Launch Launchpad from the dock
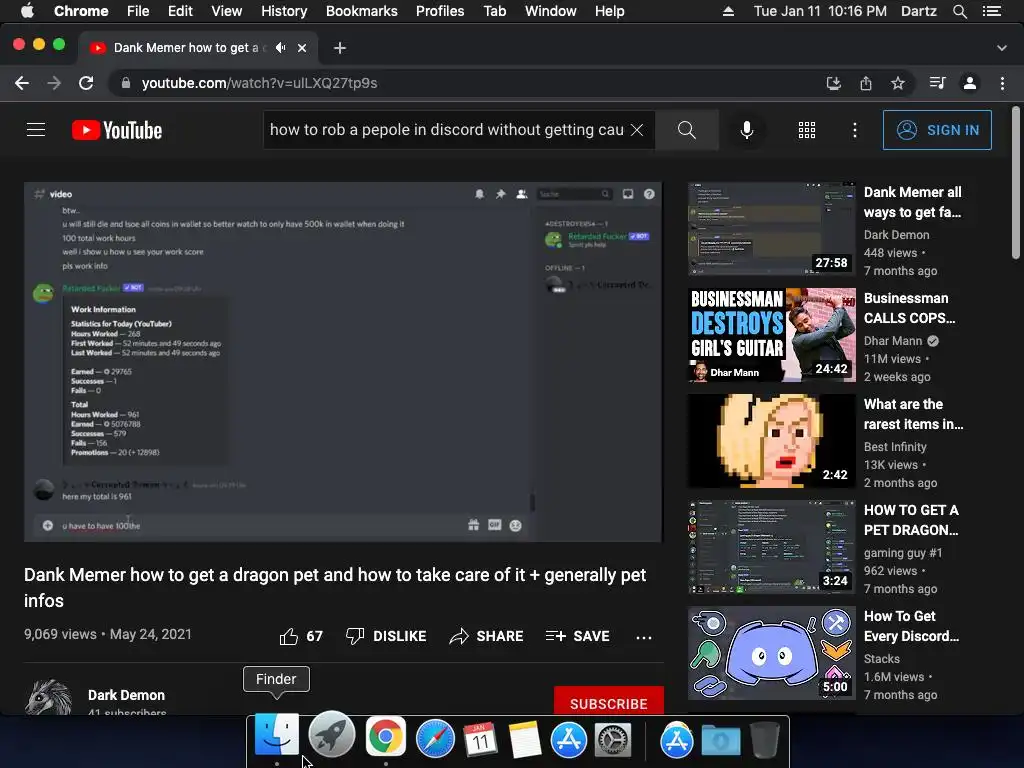The width and height of the screenshot is (1024, 768). [331, 735]
